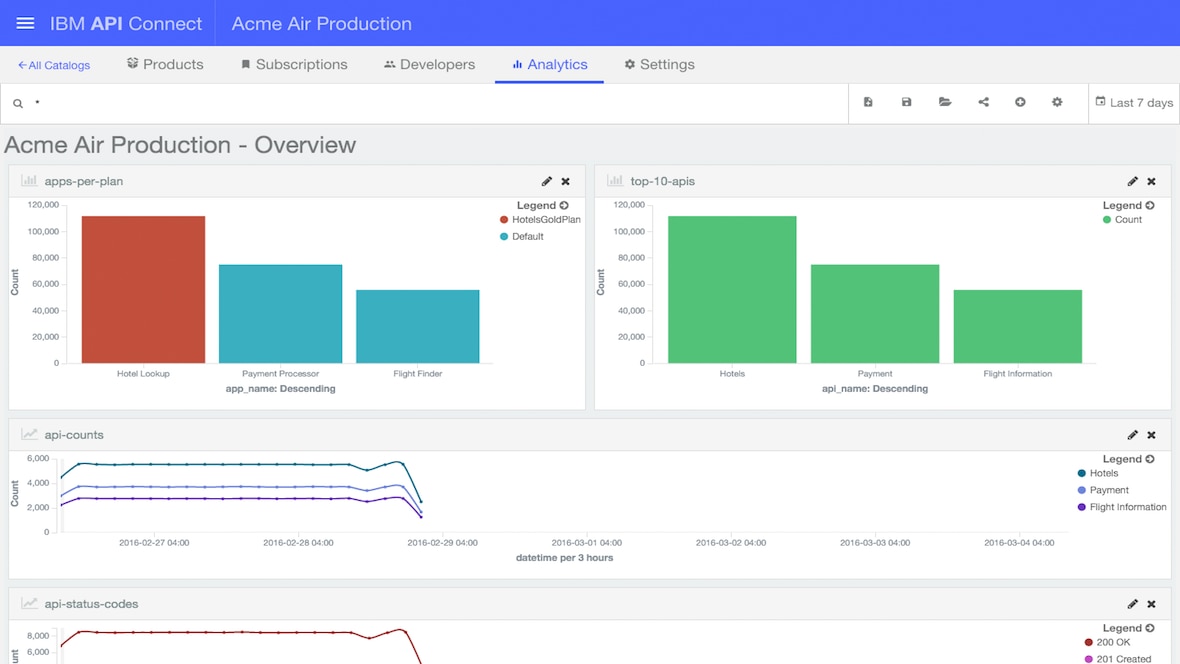This screenshot has width=1180, height=664.
Task: Open the Last 7 days time range picker
Action: pos(1134,103)
